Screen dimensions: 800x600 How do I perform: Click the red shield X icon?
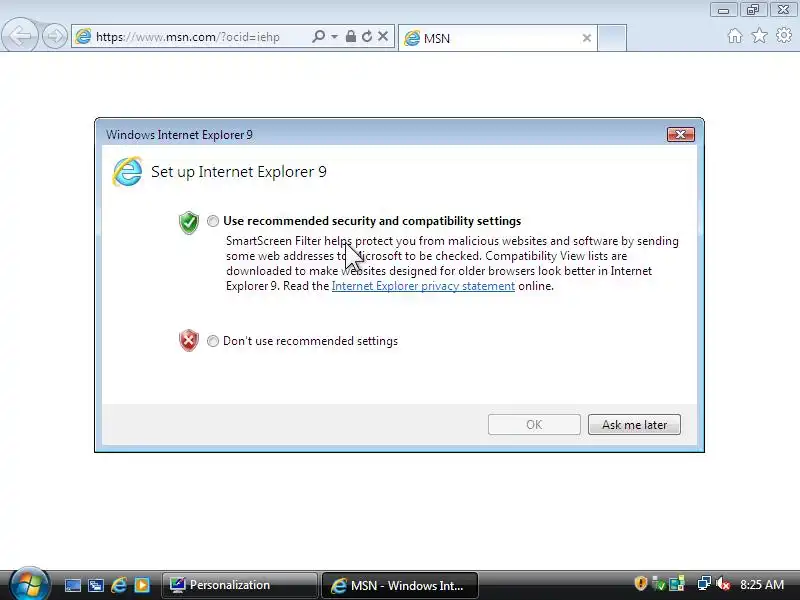click(189, 340)
